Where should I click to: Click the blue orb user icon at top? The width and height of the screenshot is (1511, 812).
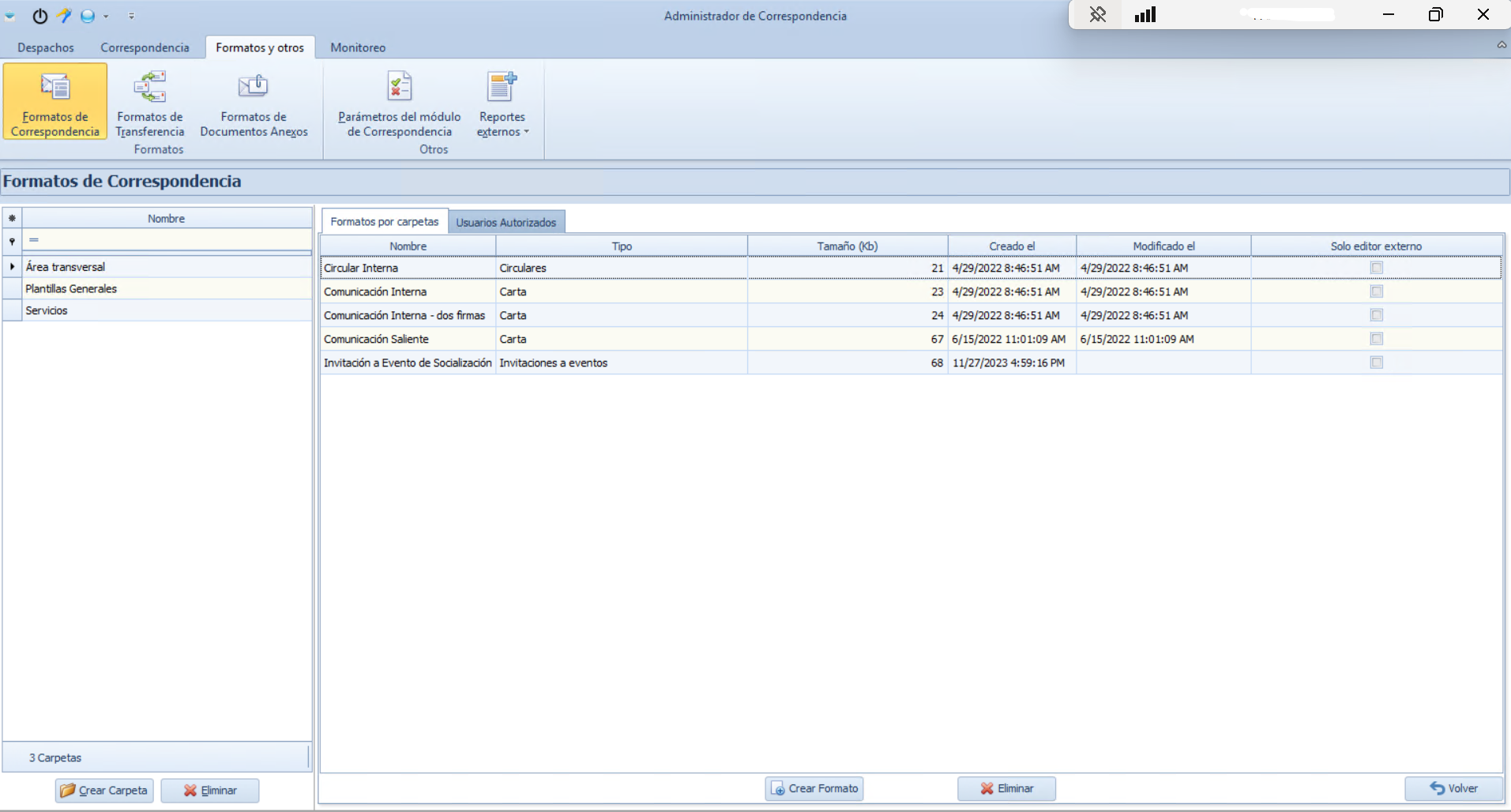point(87,15)
